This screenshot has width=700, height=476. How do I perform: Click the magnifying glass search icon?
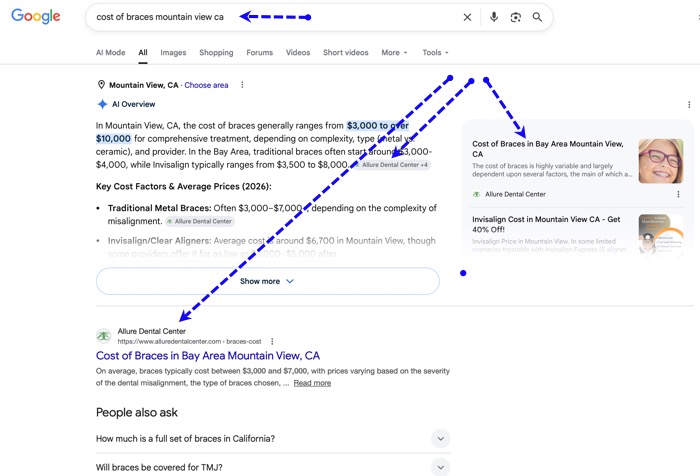pyautogui.click(x=537, y=17)
